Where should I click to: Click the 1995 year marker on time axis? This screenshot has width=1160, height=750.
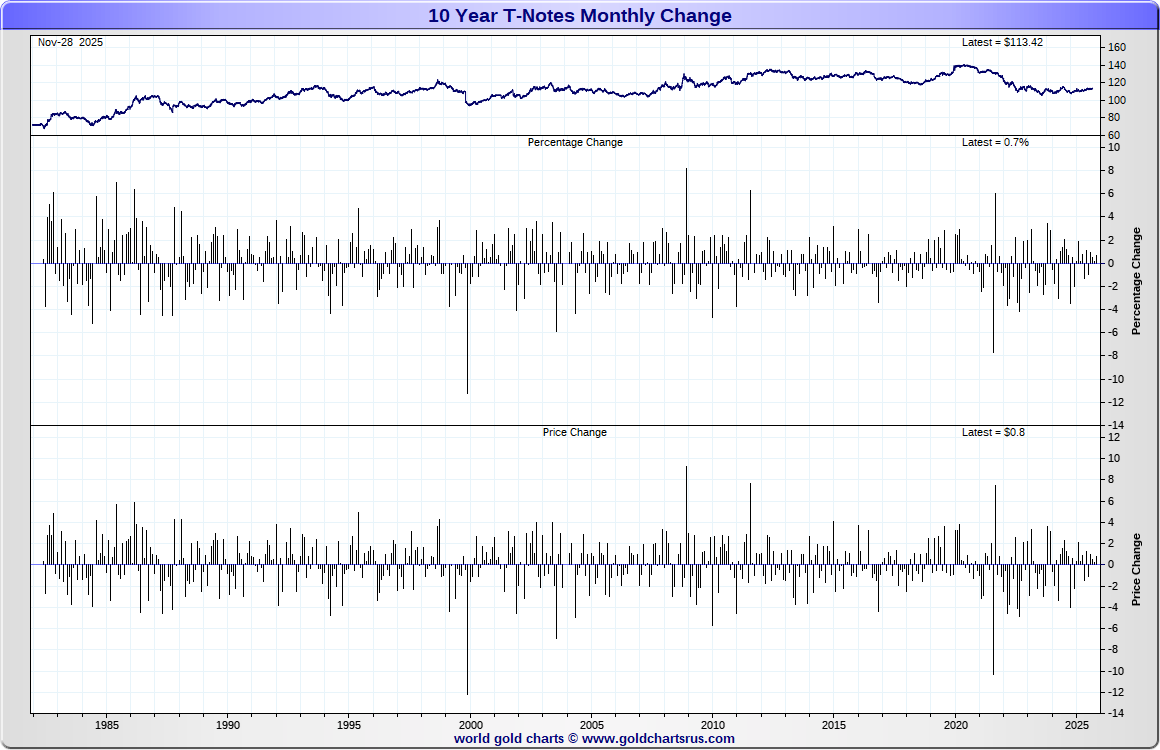[x=349, y=725]
